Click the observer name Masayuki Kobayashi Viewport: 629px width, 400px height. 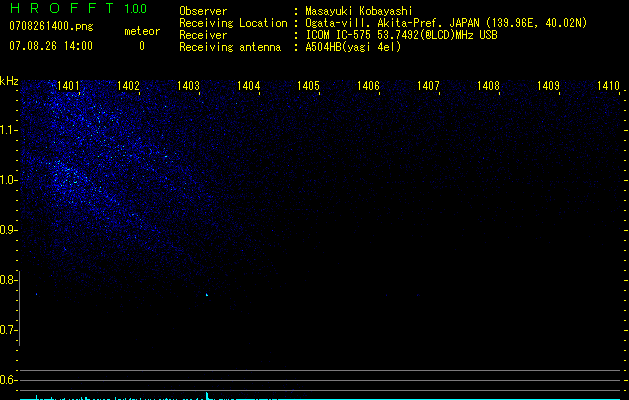[359, 11]
